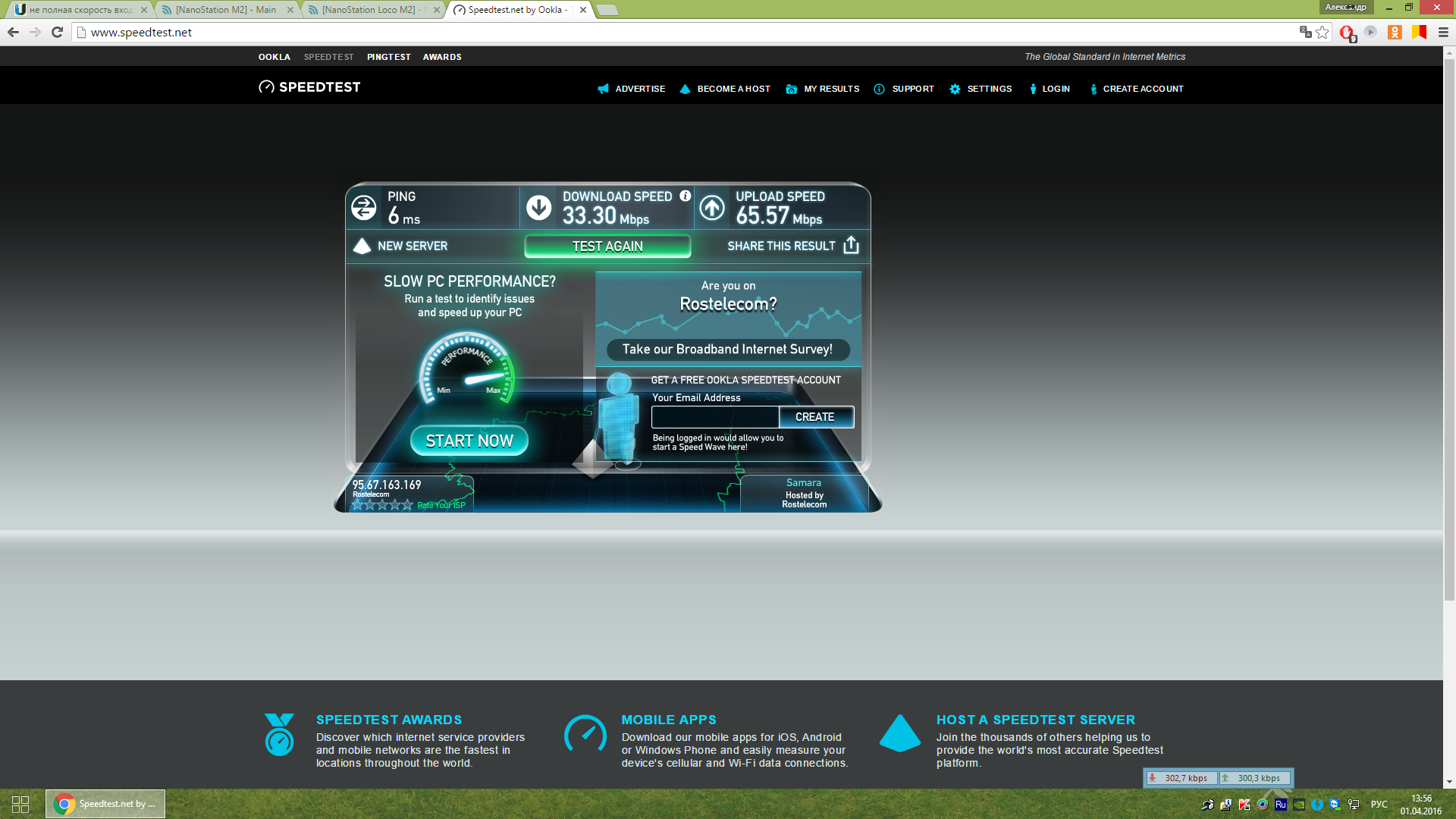Rate ISP with the fifth star
The width and height of the screenshot is (1456, 819).
click(407, 505)
